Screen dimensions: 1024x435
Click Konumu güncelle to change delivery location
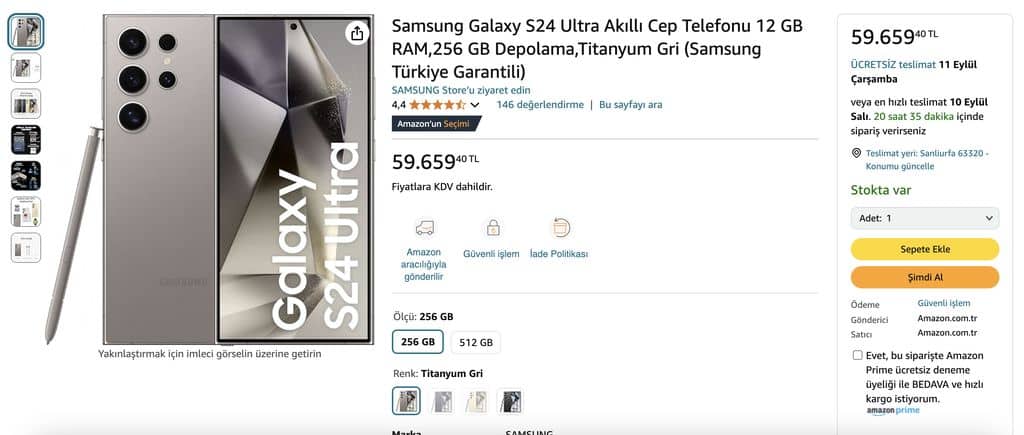click(891, 167)
